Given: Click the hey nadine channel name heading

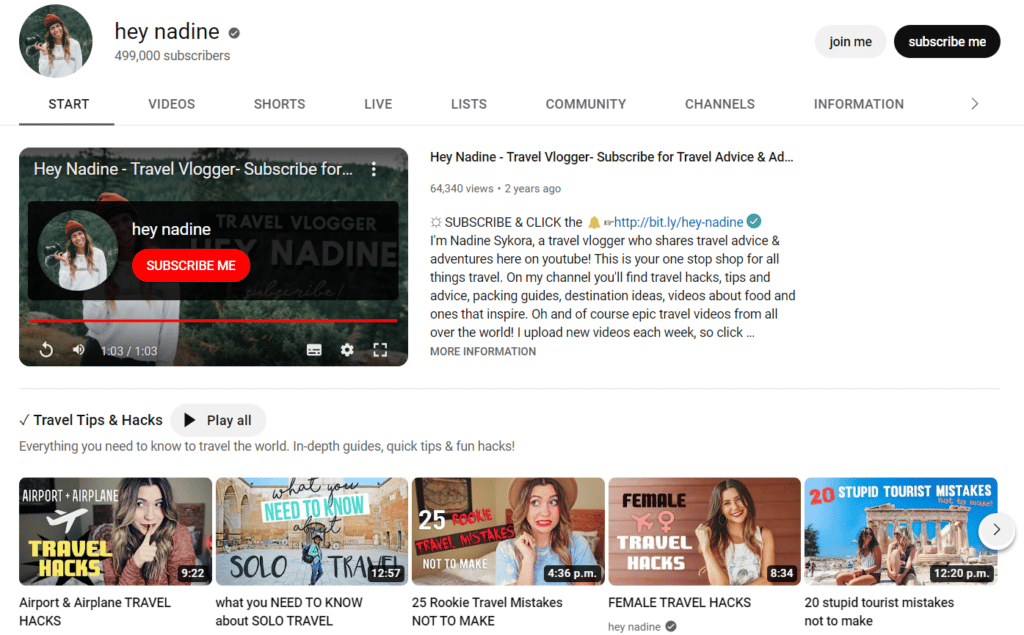Looking at the screenshot, I should pyautogui.click(x=167, y=31).
